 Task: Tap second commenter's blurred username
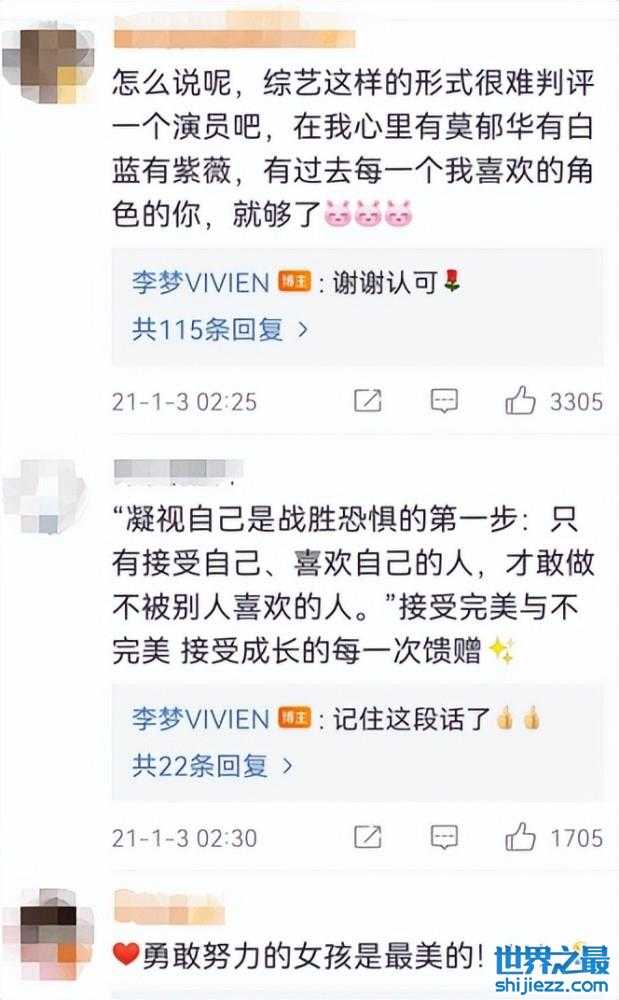[178, 469]
